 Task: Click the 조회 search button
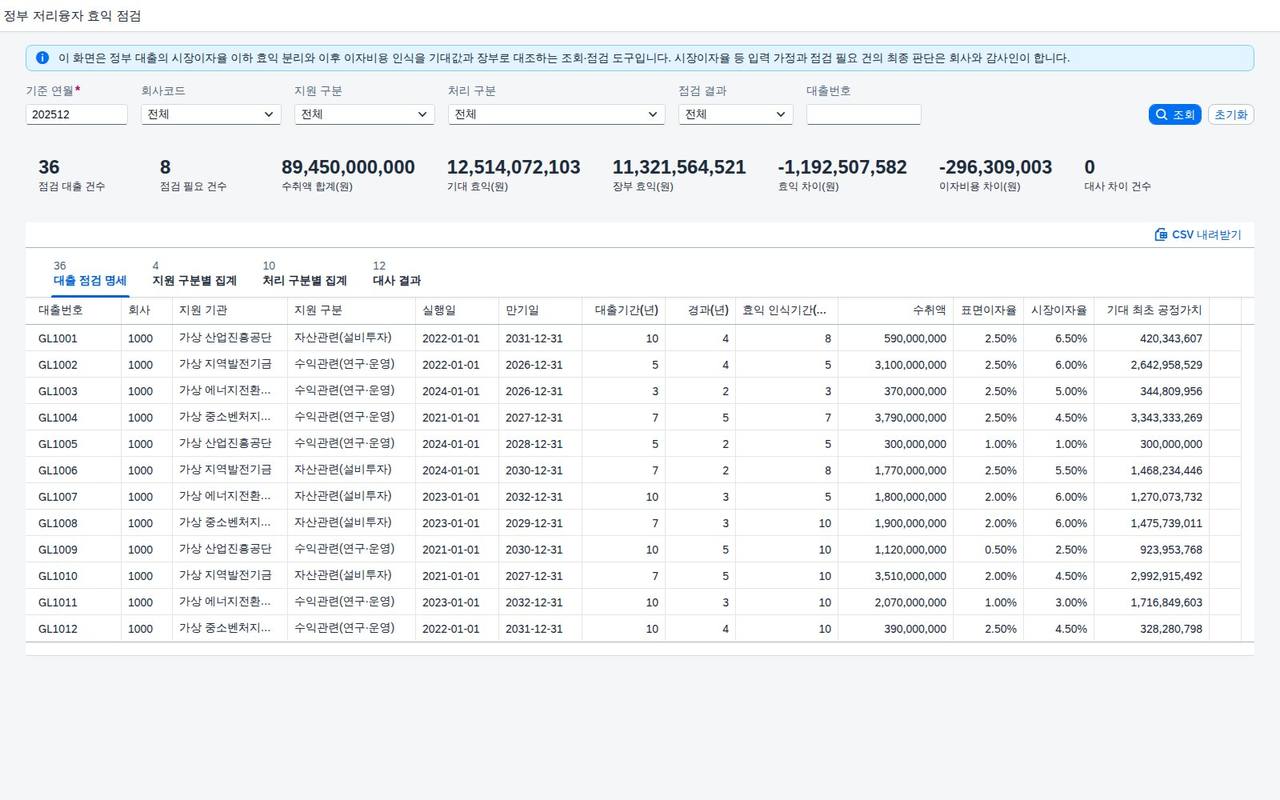click(1175, 115)
